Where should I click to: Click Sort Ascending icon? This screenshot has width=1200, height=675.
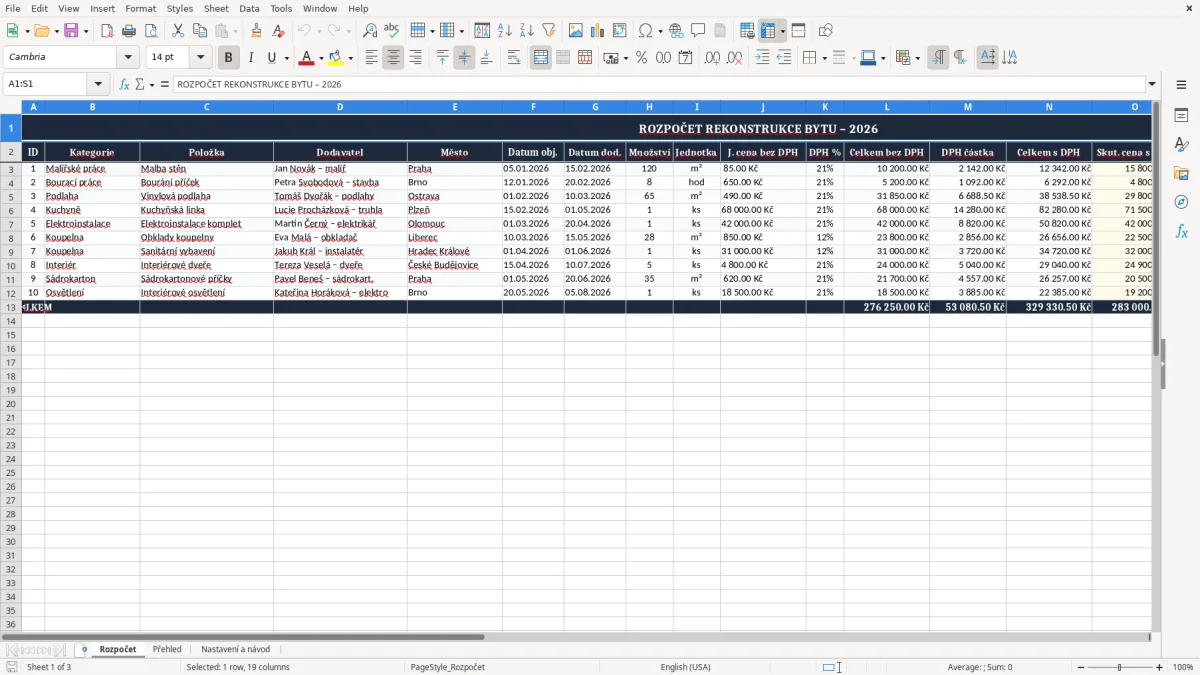point(505,31)
